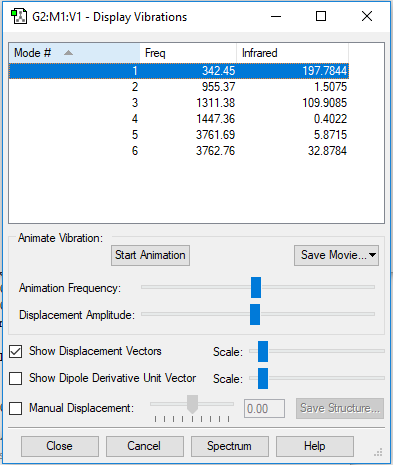Click the window resize grip icon
This screenshot has height=465, width=393.
pos(378,452)
